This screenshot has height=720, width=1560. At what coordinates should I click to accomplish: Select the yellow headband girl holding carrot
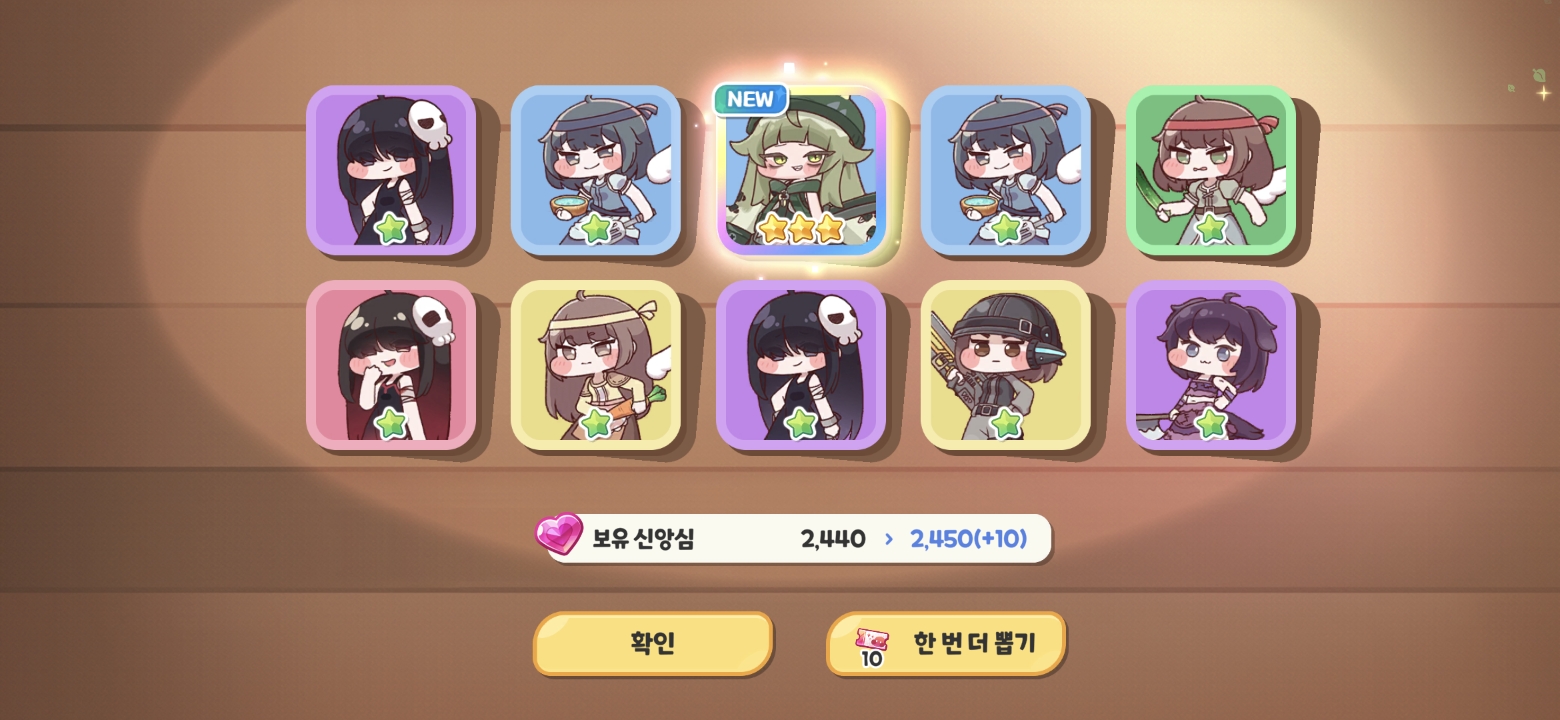596,365
